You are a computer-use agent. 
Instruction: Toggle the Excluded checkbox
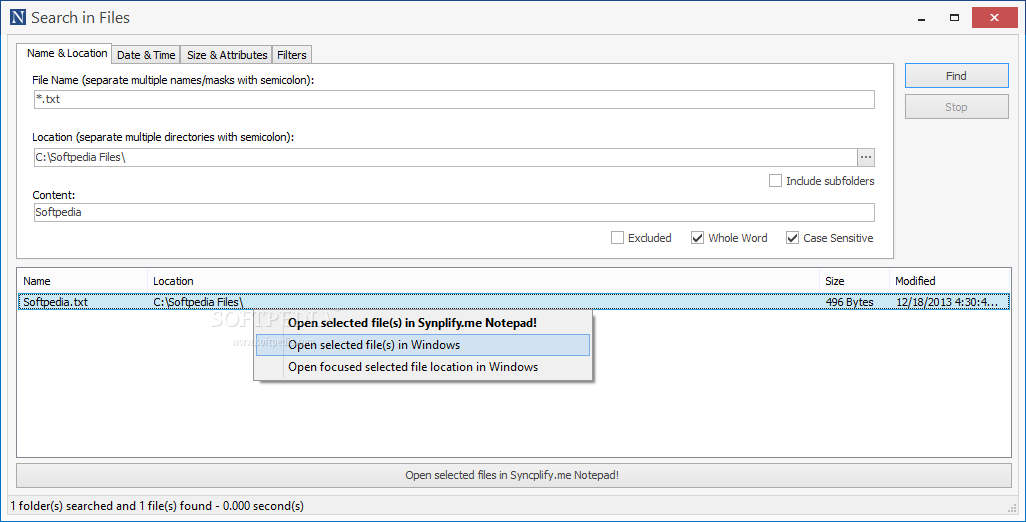tap(617, 237)
